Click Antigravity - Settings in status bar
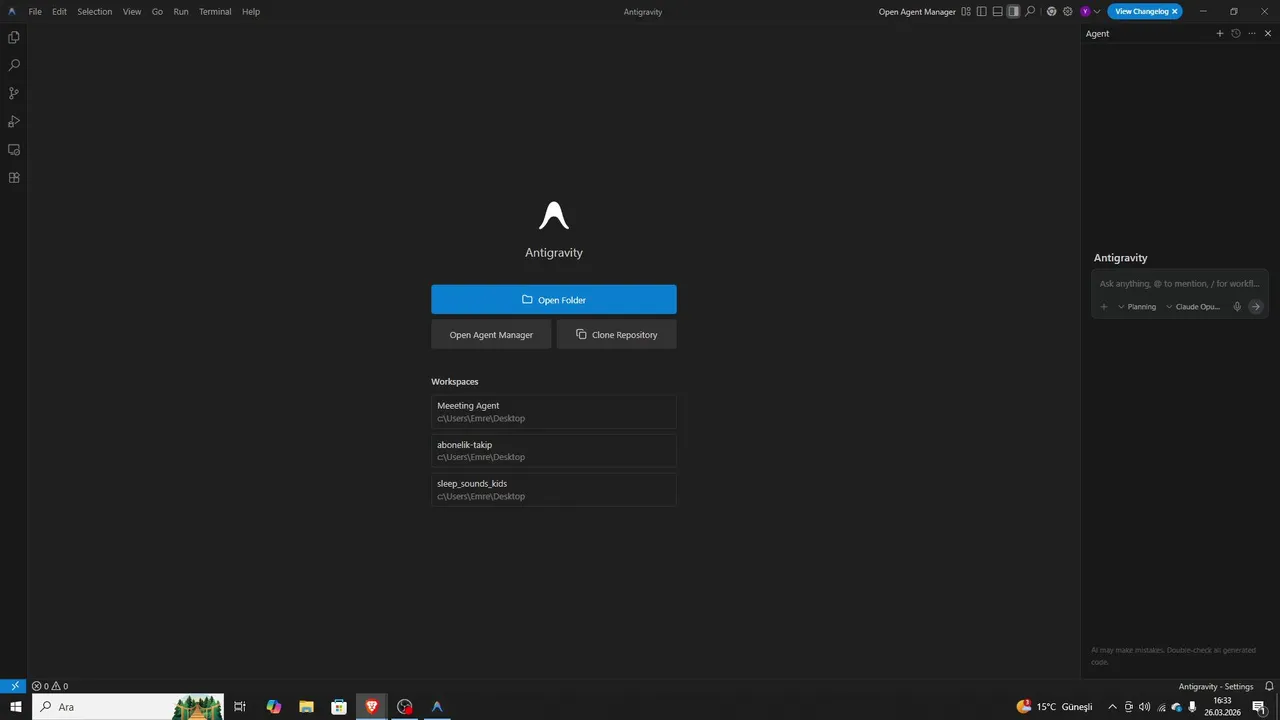The height and width of the screenshot is (720, 1280). [x=1216, y=686]
